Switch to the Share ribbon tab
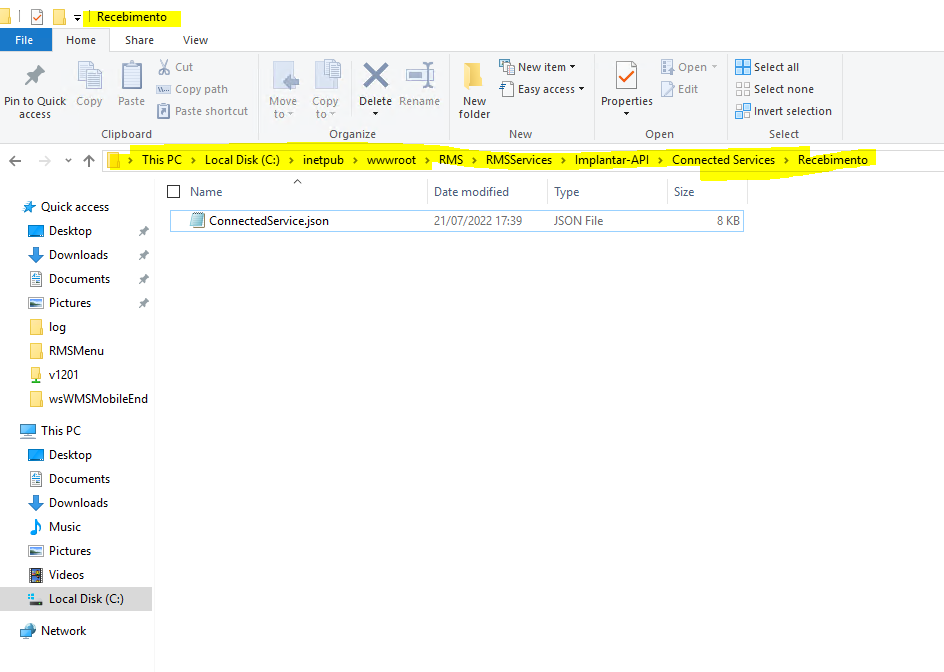944x672 pixels. [x=139, y=40]
